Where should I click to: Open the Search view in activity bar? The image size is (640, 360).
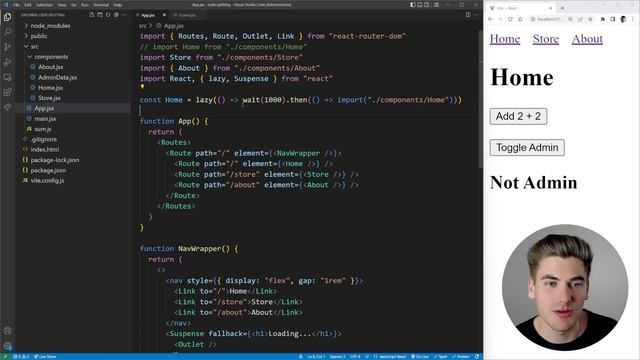(x=7, y=32)
